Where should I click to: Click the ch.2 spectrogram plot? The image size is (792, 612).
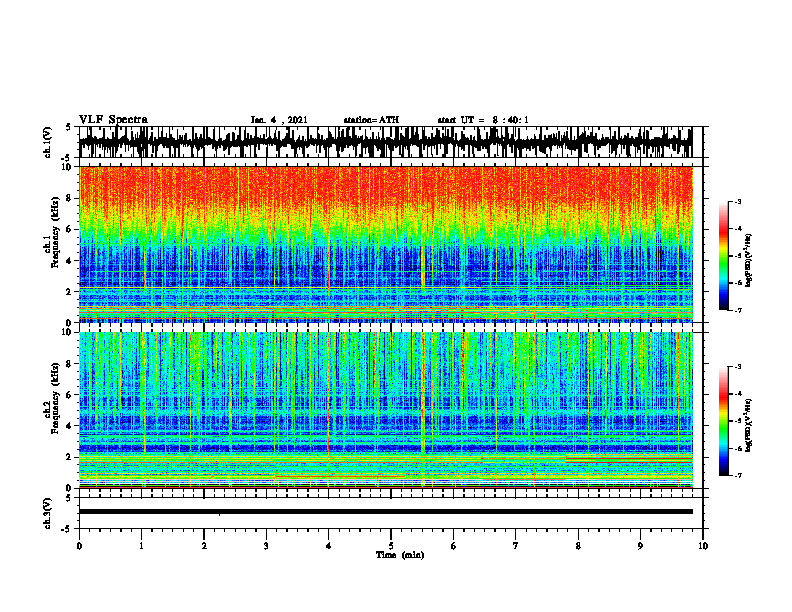tap(385, 410)
